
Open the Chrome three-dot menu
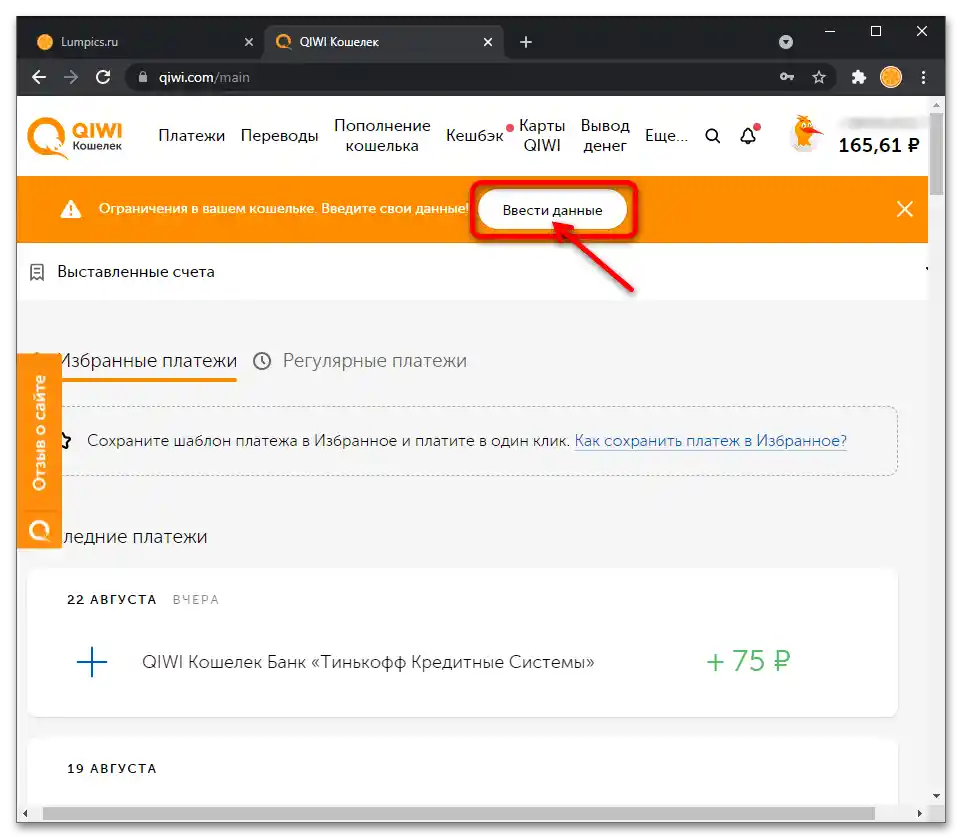click(923, 77)
